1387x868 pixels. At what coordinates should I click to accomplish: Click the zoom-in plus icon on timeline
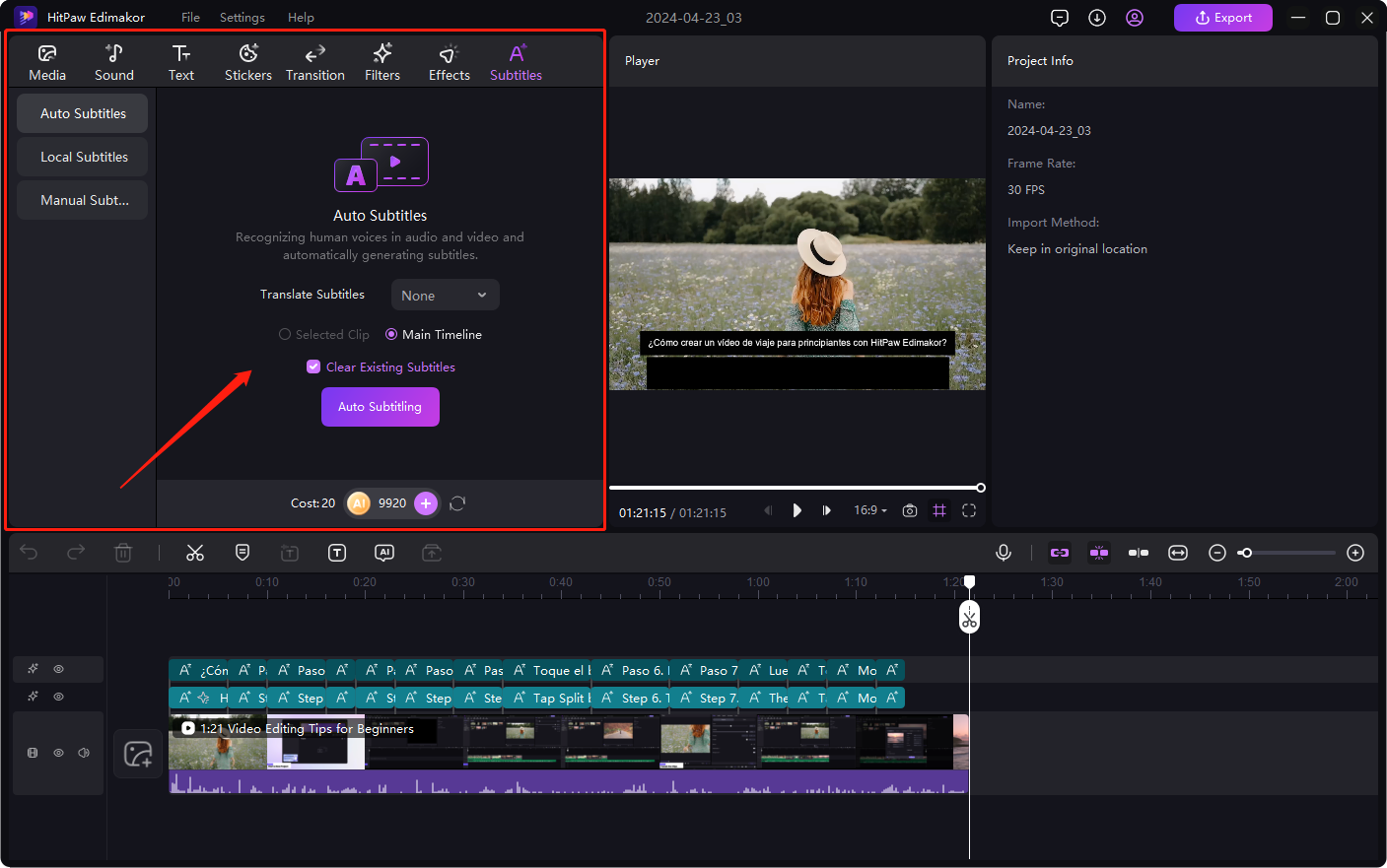coord(1355,553)
